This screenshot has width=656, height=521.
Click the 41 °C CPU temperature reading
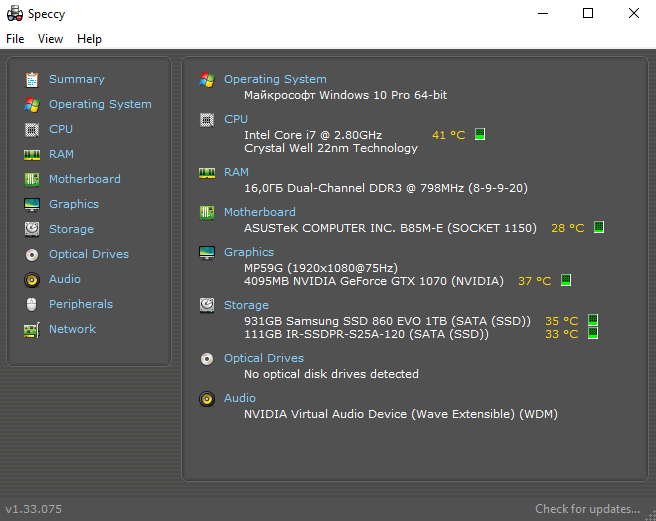[448, 135]
